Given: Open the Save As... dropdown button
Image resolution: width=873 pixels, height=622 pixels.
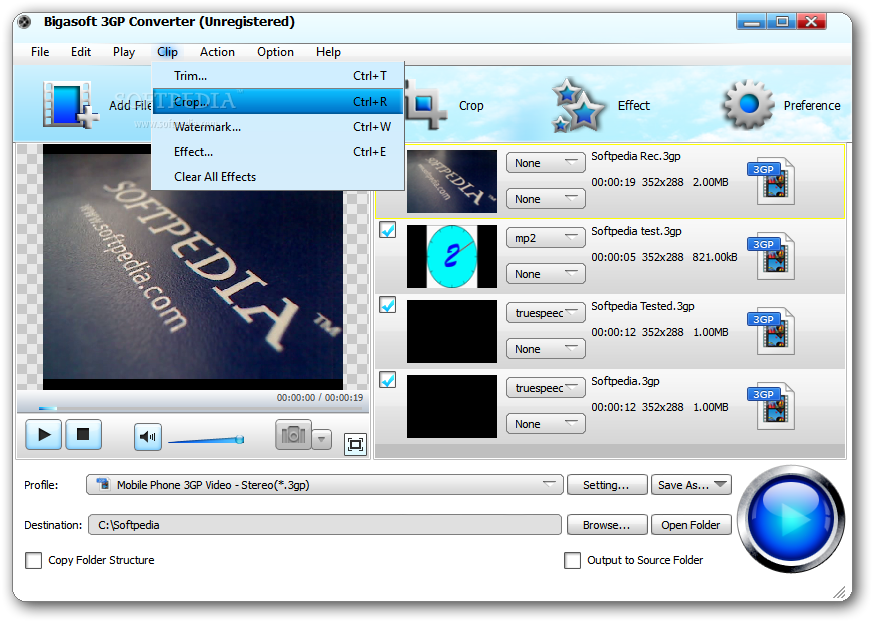Looking at the screenshot, I should [x=691, y=484].
